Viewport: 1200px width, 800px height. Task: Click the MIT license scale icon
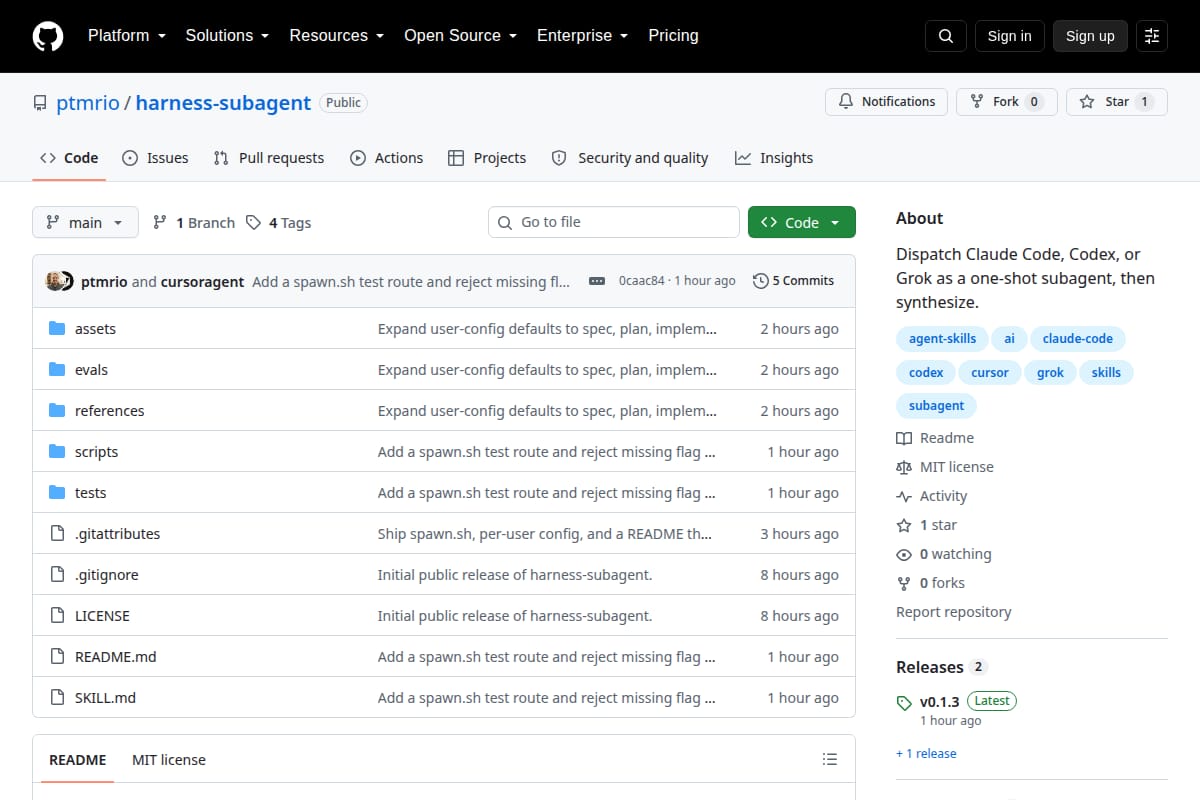(904, 467)
